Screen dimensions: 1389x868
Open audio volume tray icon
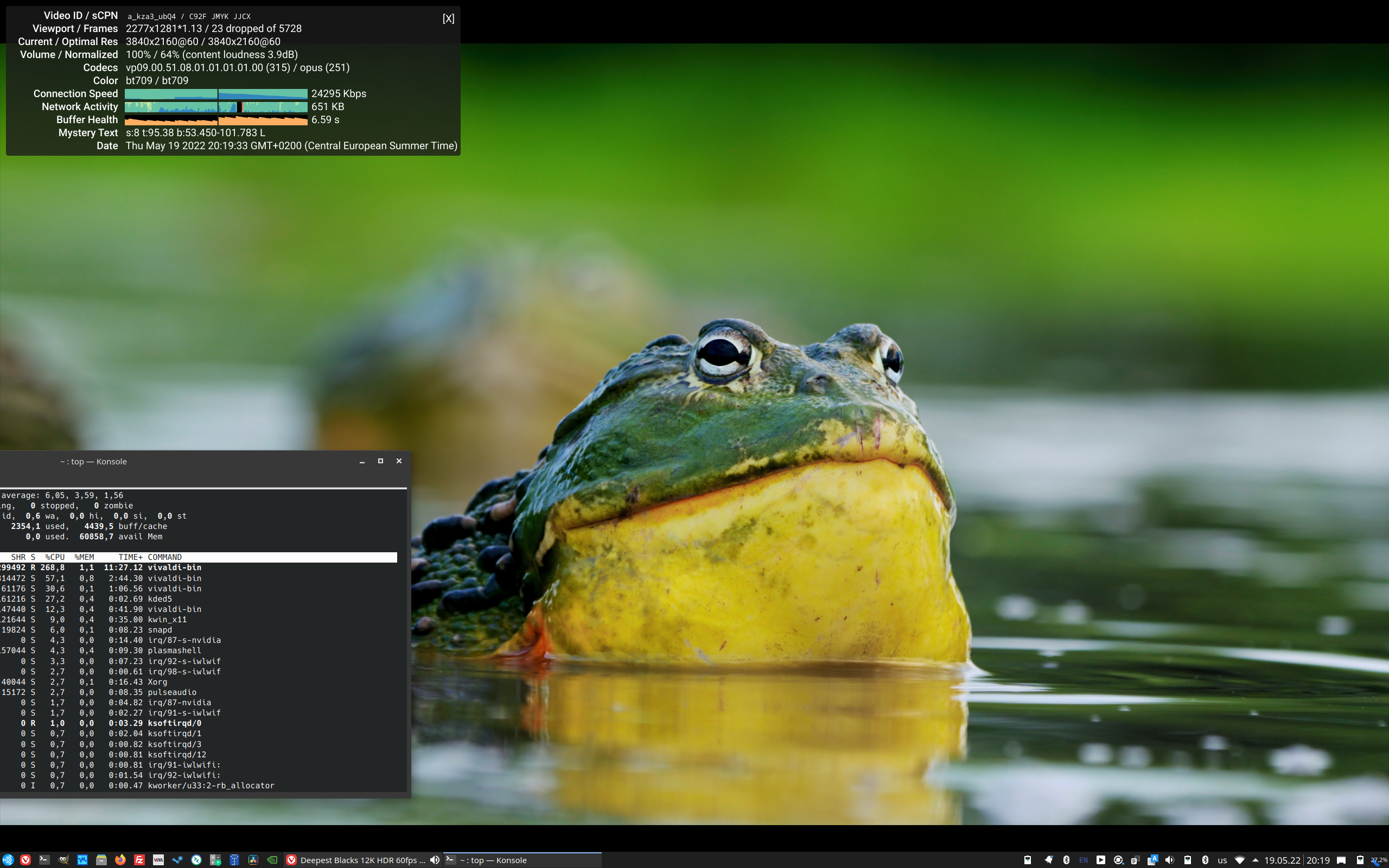coord(1170,859)
